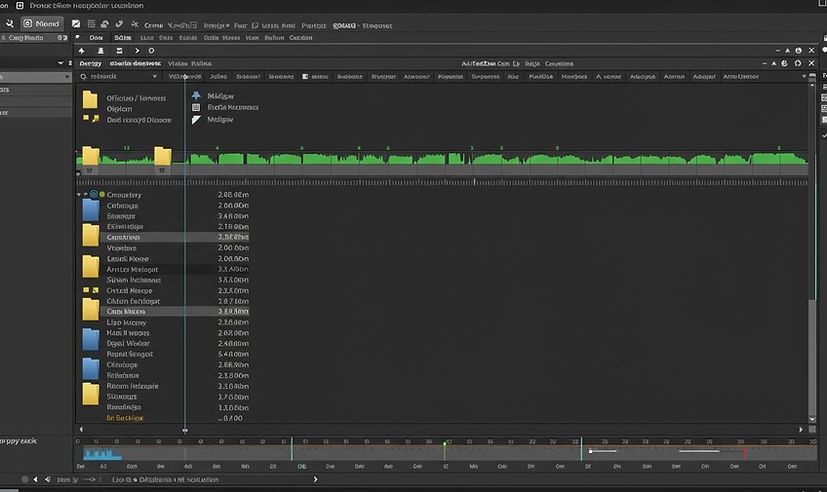
Task: Click the record circle icon in the panel toolbar
Action: coord(151,51)
